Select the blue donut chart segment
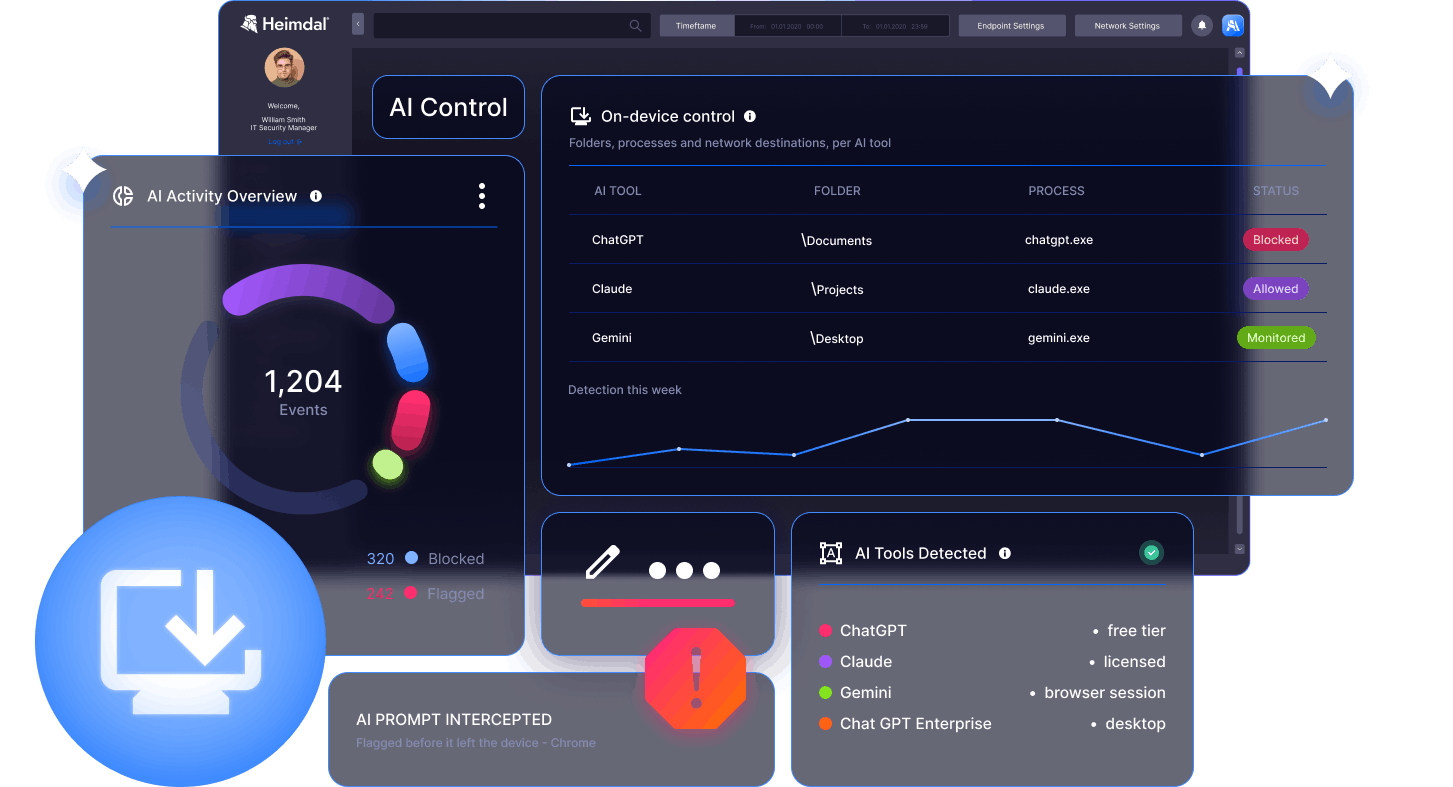1453x787 pixels. 408,352
